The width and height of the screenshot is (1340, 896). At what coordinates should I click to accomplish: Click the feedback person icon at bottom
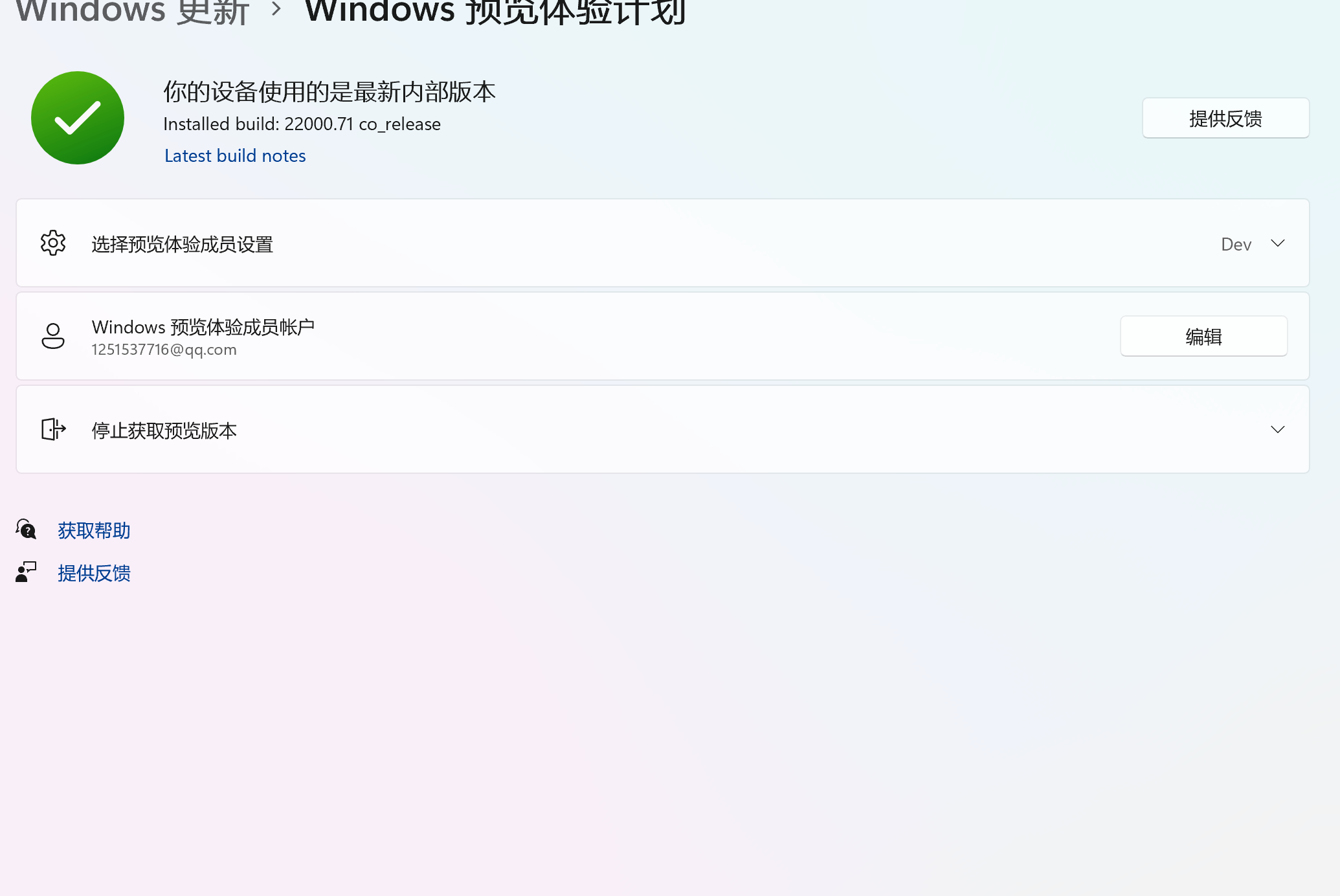[27, 572]
